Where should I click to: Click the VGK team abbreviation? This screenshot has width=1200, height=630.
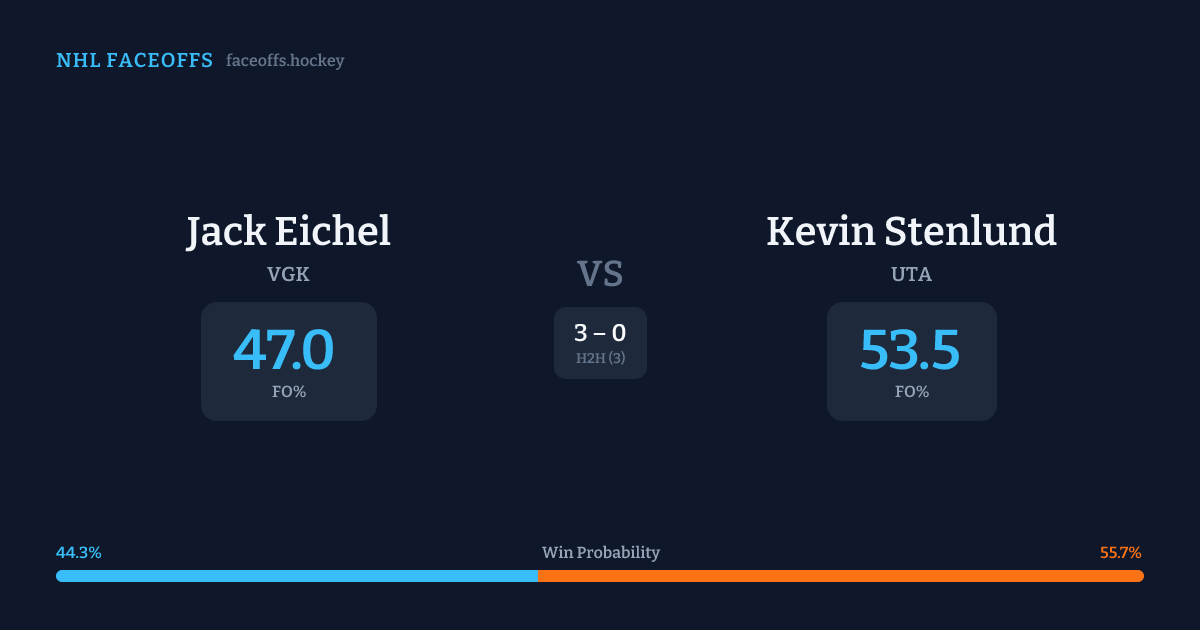(288, 274)
